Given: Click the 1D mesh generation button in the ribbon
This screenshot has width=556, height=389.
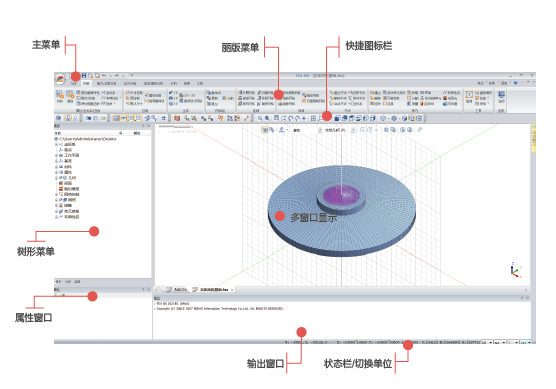Looking at the screenshot, I should [x=173, y=93].
